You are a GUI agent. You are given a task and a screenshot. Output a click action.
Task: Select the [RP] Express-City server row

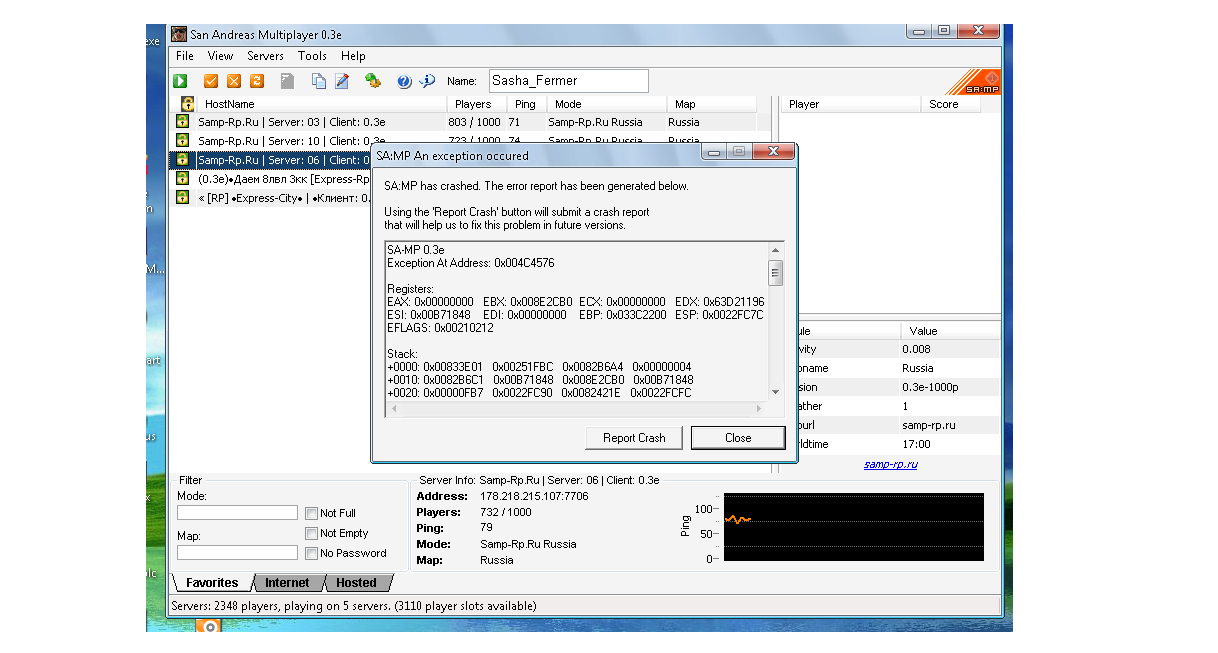(270, 197)
